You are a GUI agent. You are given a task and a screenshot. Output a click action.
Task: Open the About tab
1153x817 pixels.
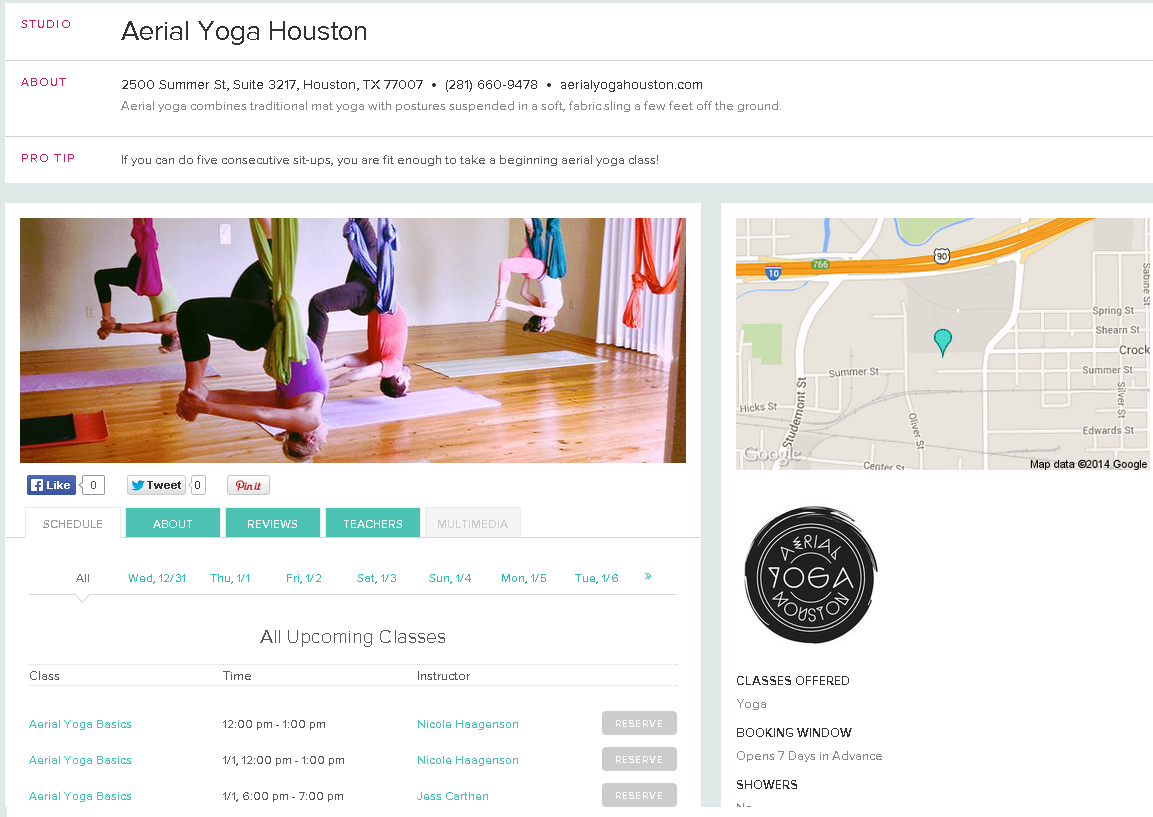[x=173, y=523]
